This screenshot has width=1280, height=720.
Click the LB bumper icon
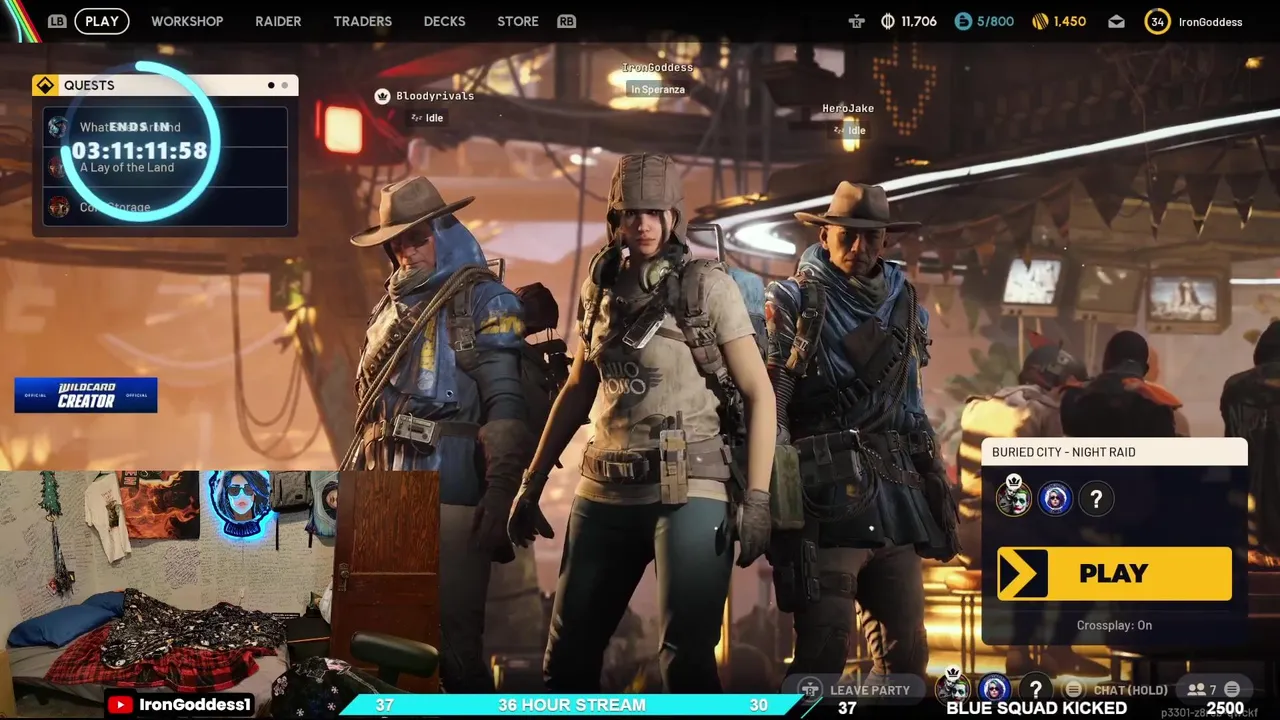pyautogui.click(x=57, y=21)
